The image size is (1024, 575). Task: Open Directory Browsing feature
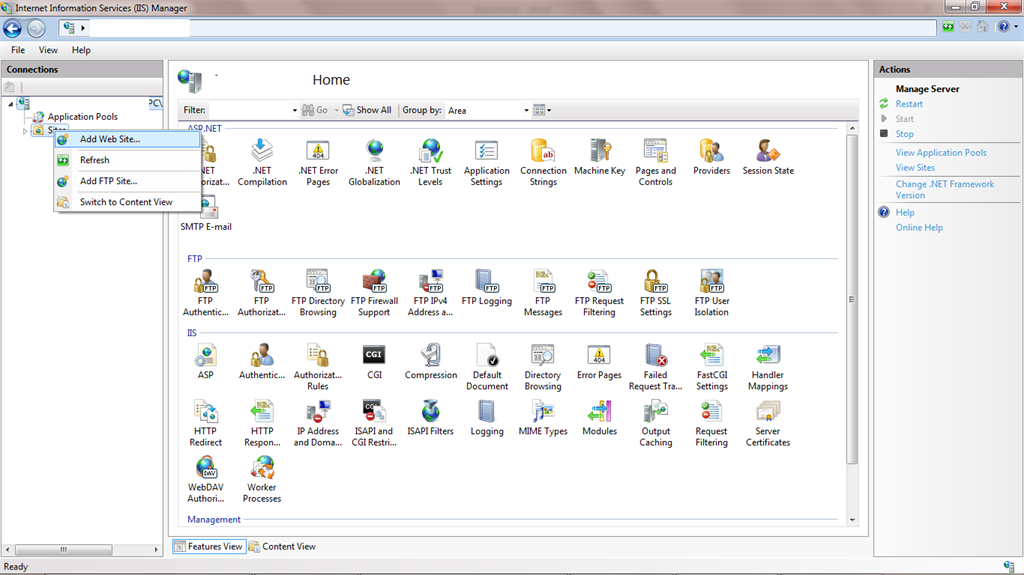pos(543,367)
